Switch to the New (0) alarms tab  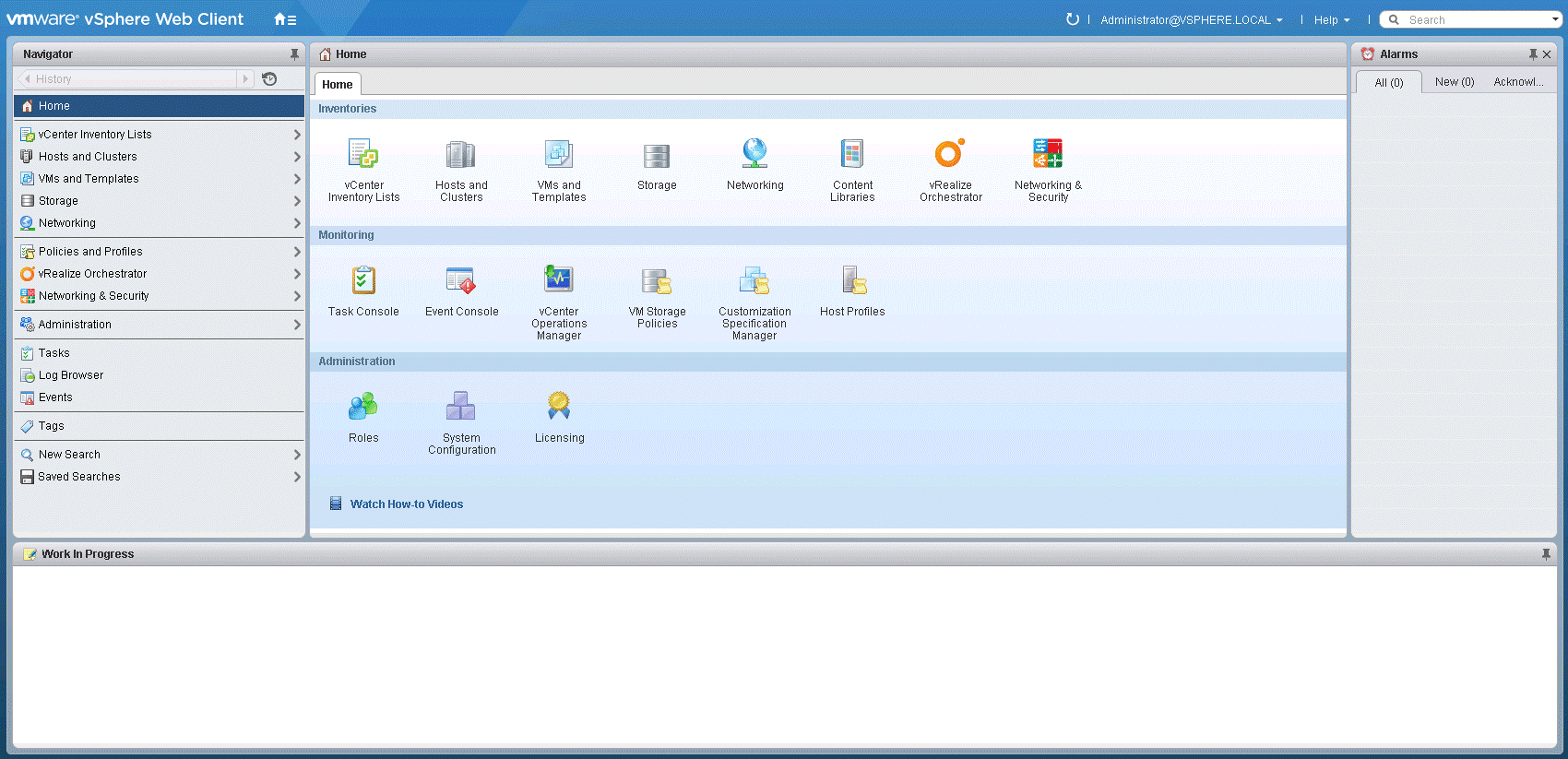pos(1454,82)
